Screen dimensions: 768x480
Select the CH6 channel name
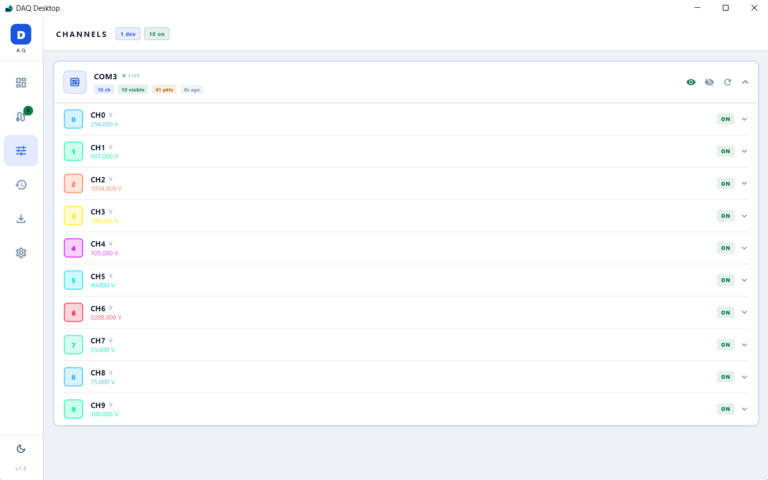coord(98,309)
